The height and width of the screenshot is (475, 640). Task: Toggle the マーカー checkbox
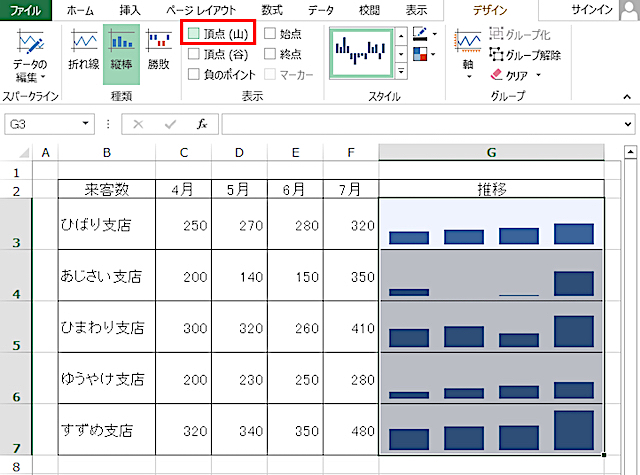coord(270,74)
